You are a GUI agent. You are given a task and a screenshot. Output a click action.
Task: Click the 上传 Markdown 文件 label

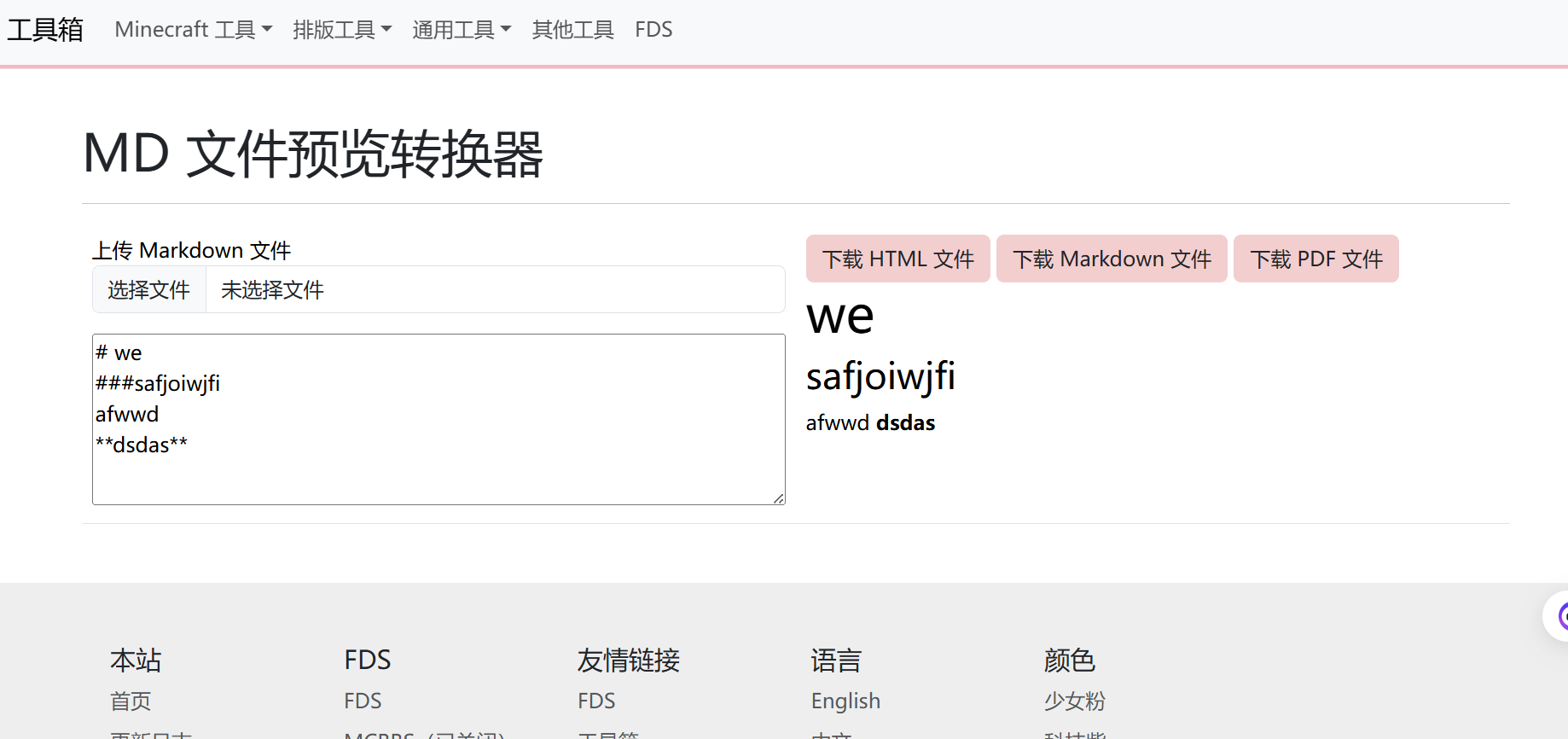tap(192, 250)
